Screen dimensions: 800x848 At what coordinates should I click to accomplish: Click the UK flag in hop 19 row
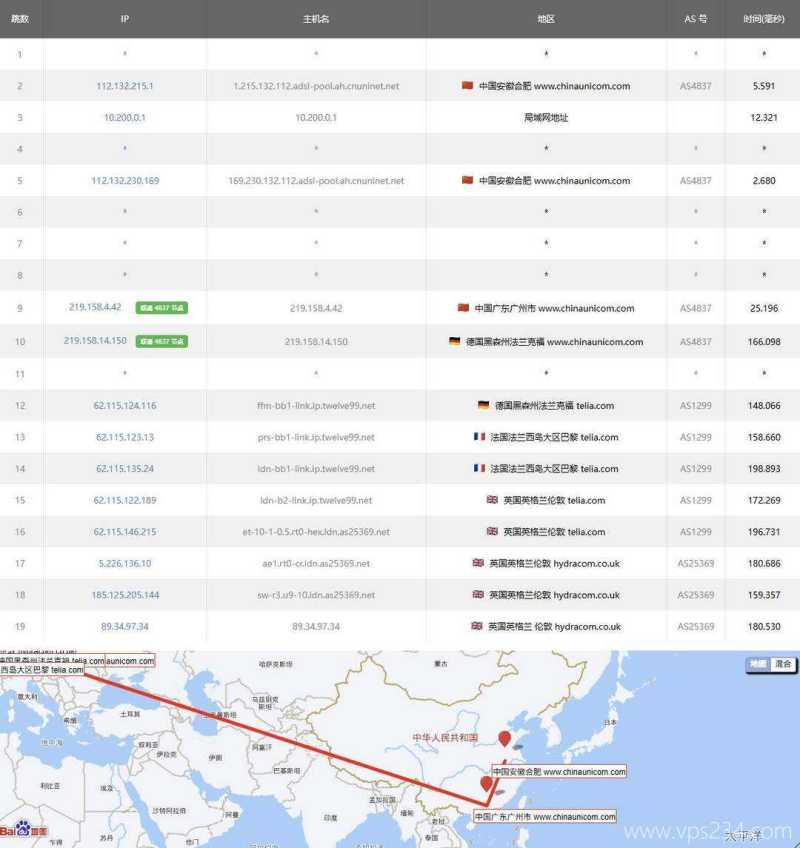(477, 626)
